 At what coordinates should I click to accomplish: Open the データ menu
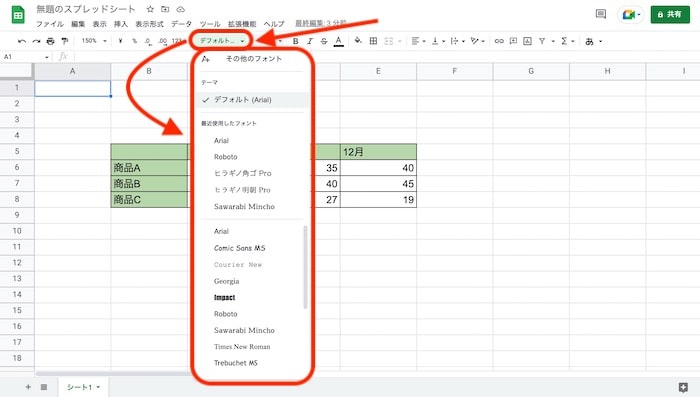[181, 24]
